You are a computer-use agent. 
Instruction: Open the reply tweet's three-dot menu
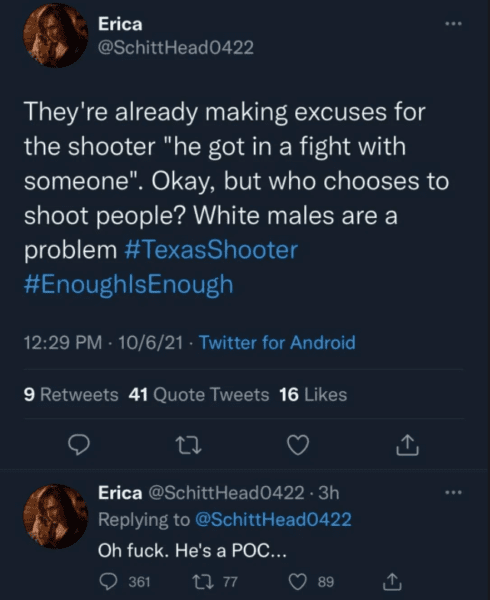tap(454, 492)
